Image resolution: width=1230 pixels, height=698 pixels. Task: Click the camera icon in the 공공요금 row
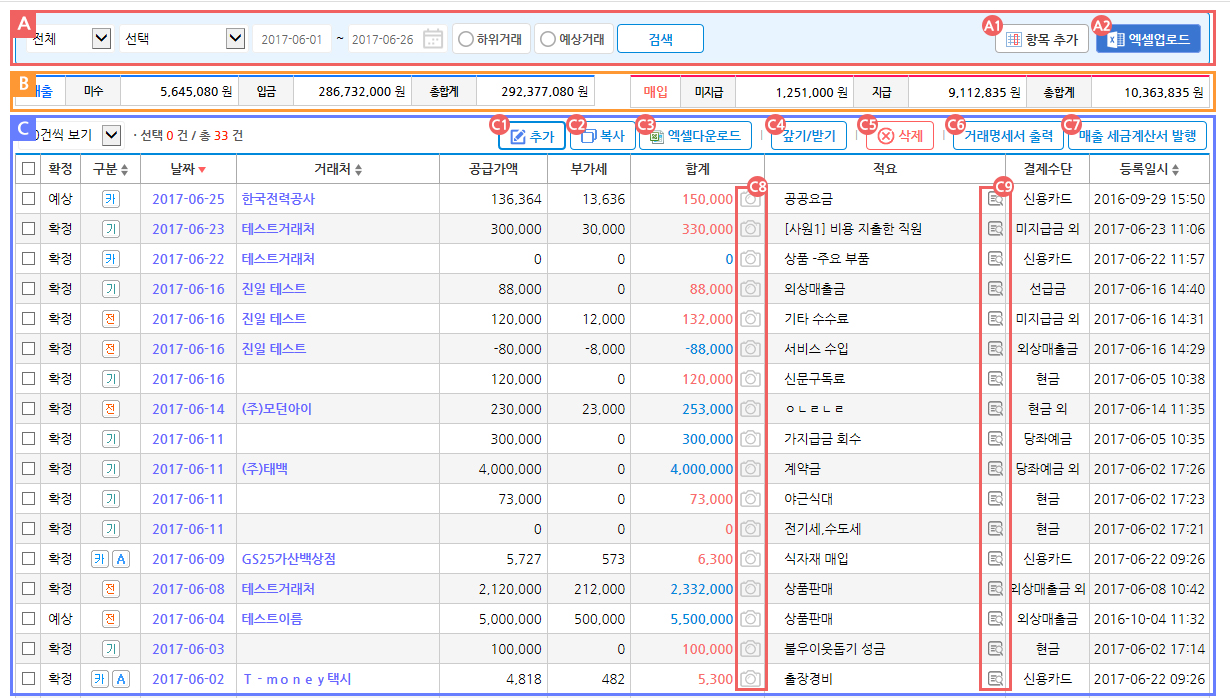pos(751,199)
